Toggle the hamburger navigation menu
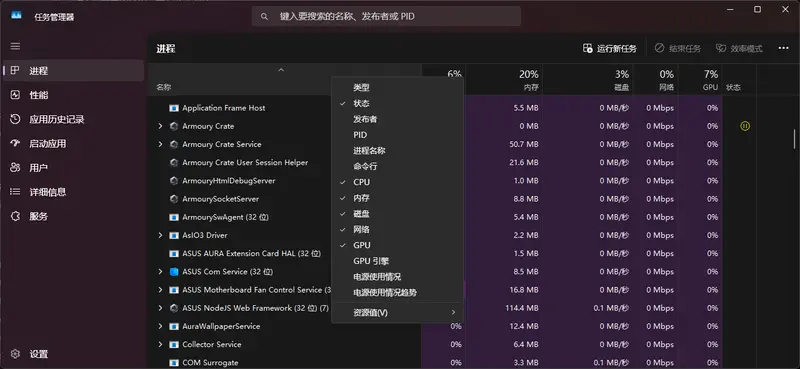The height and width of the screenshot is (369, 800). 15,46
